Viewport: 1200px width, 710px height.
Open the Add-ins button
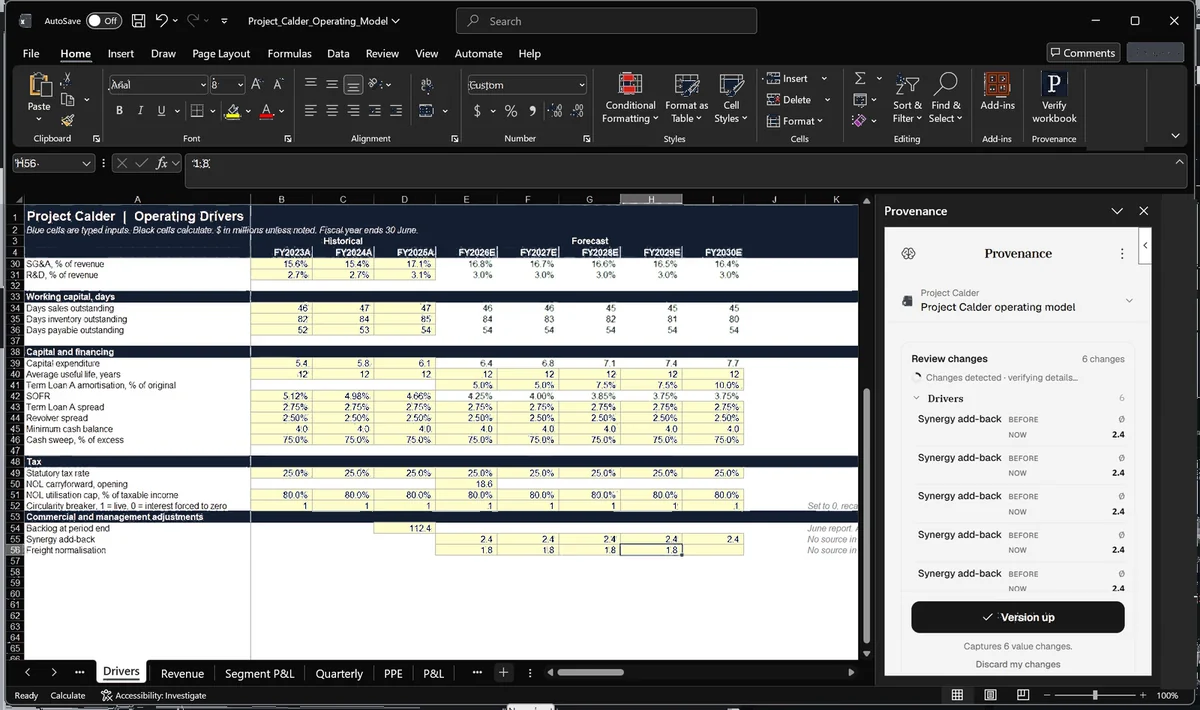pos(997,92)
